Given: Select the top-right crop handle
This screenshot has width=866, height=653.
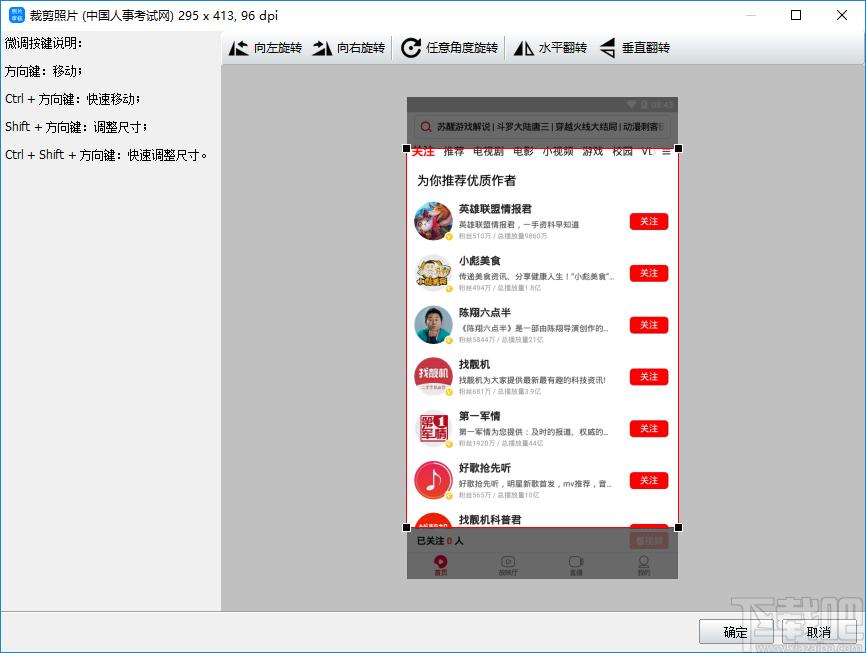Looking at the screenshot, I should tap(679, 149).
